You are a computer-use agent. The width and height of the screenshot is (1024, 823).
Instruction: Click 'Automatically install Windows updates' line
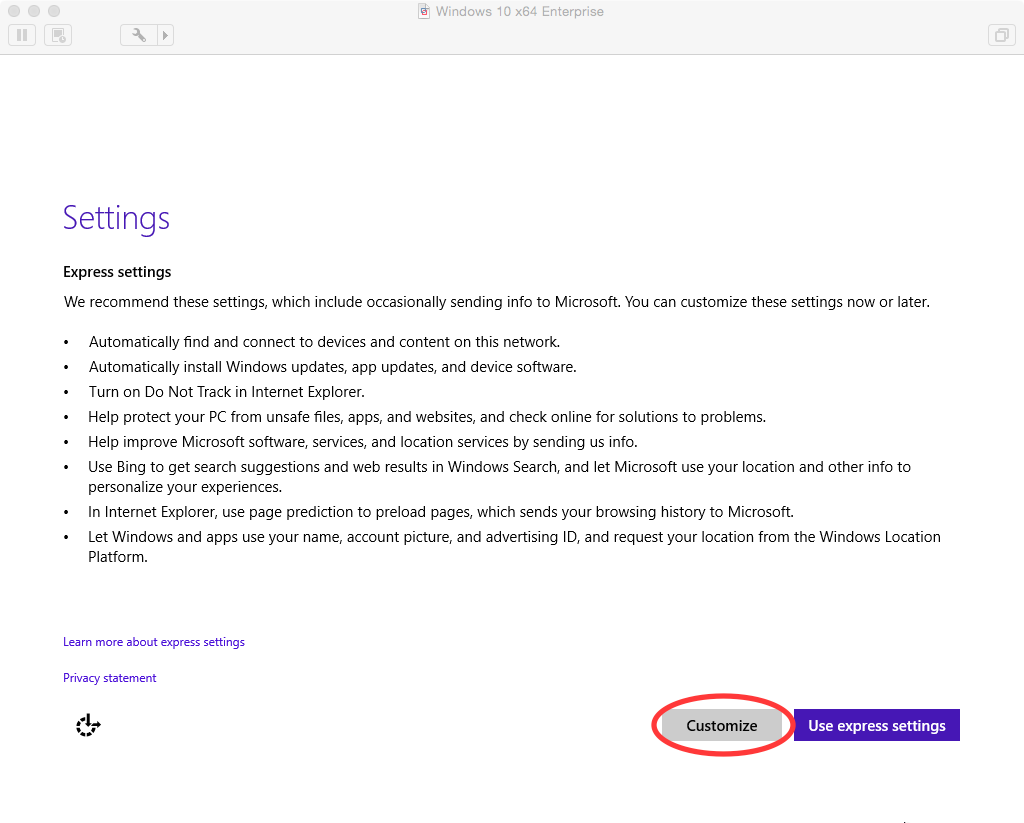pyautogui.click(x=332, y=367)
